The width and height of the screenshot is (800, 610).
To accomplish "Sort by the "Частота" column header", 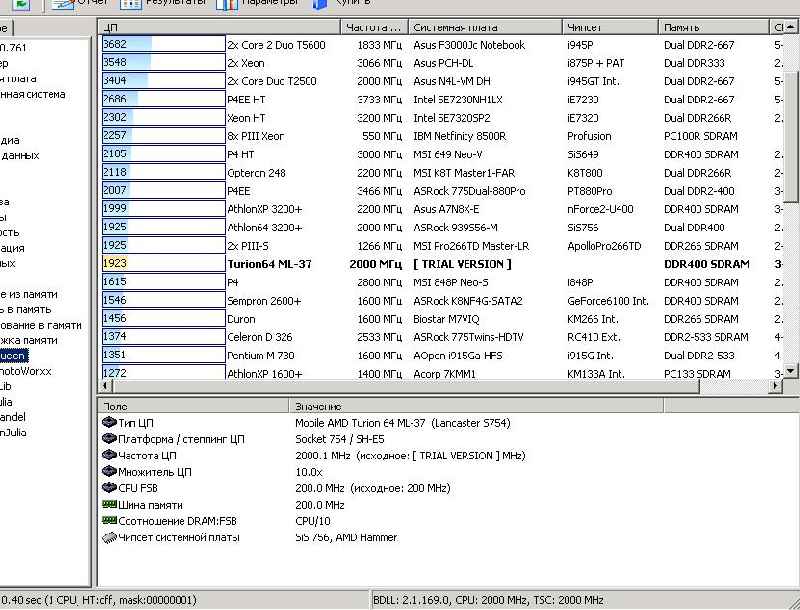I will pyautogui.click(x=374, y=27).
